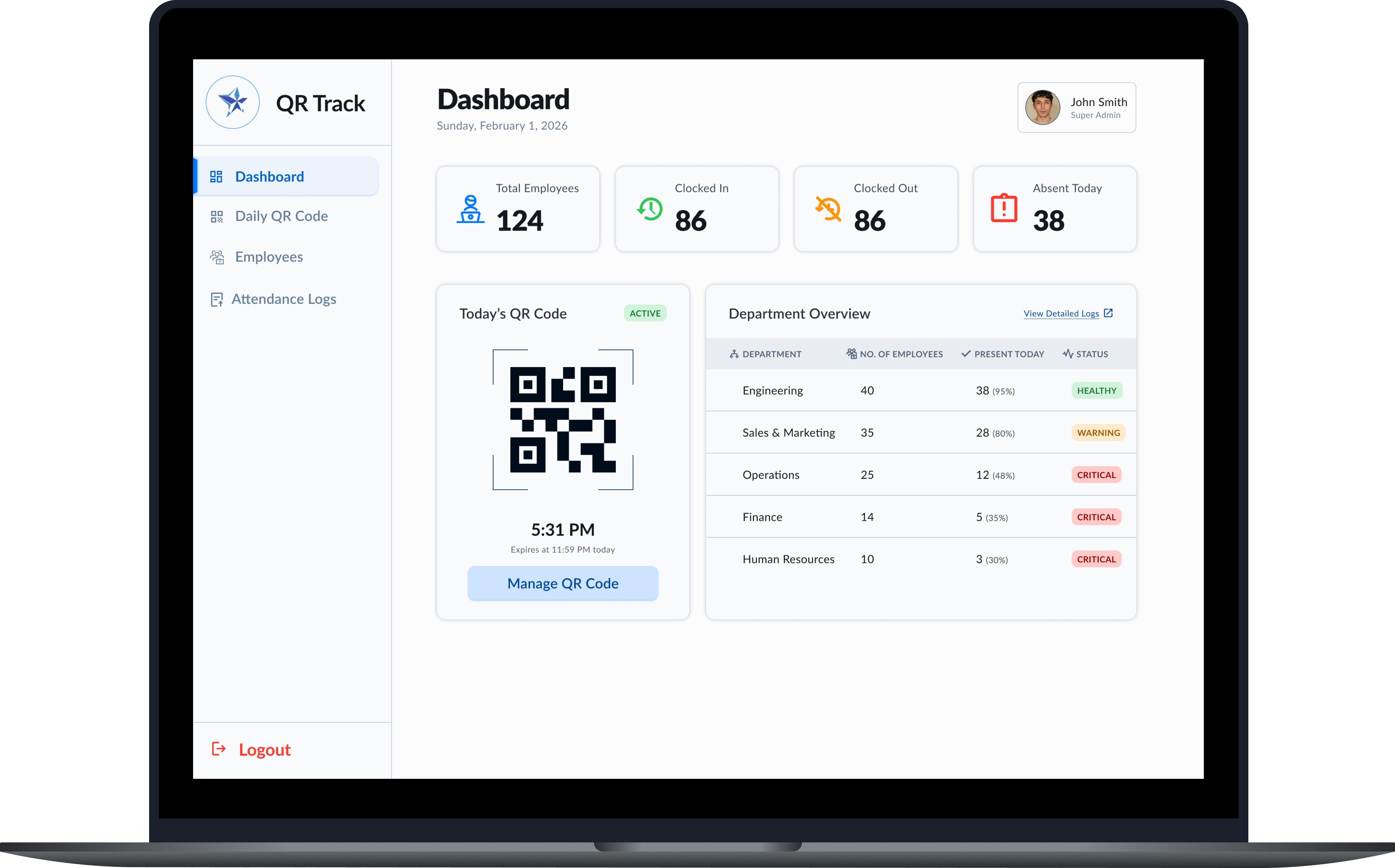Viewport: 1395px width, 868px height.
Task: Select the Clocked Out 86 card
Action: [876, 209]
